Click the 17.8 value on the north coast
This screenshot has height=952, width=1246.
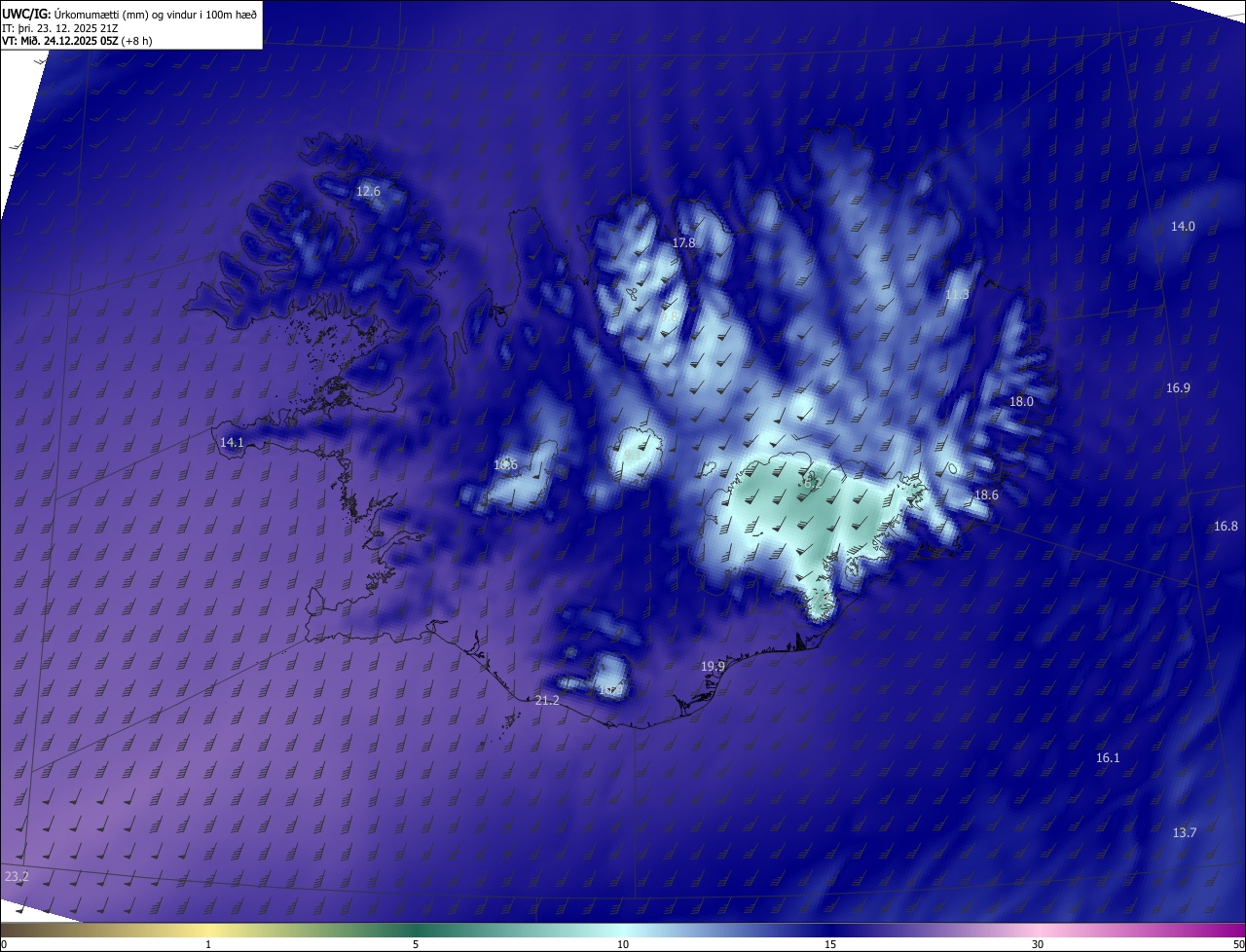pos(683,243)
